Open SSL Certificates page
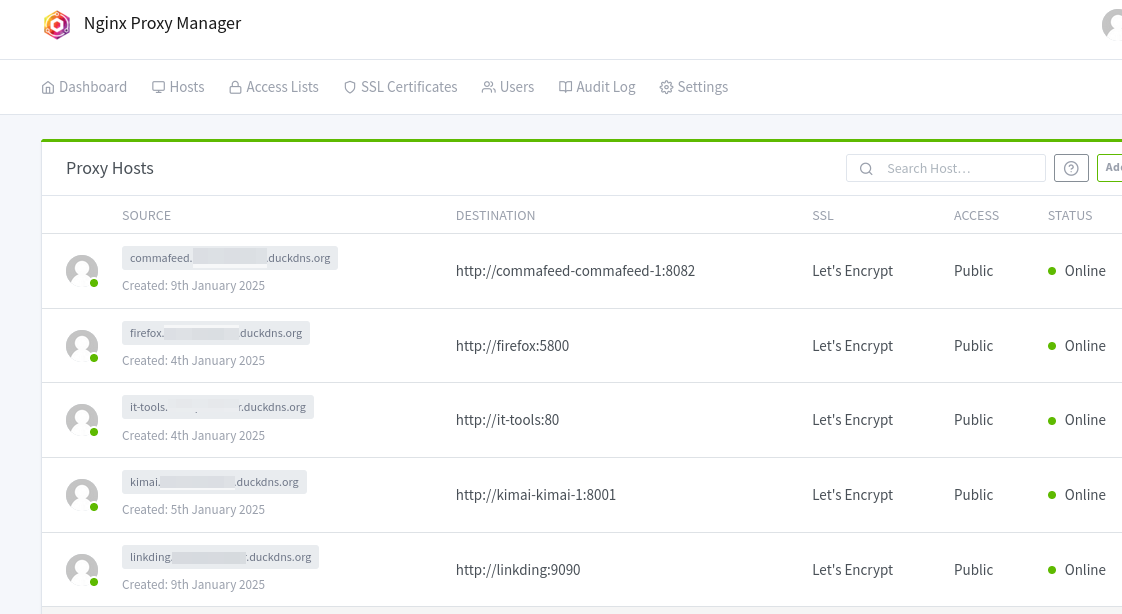The width and height of the screenshot is (1122, 614). (401, 87)
